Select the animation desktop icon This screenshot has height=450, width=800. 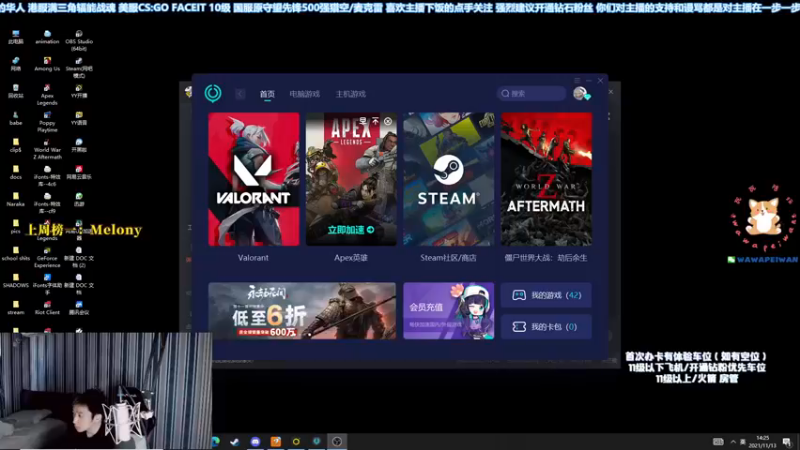point(47,37)
